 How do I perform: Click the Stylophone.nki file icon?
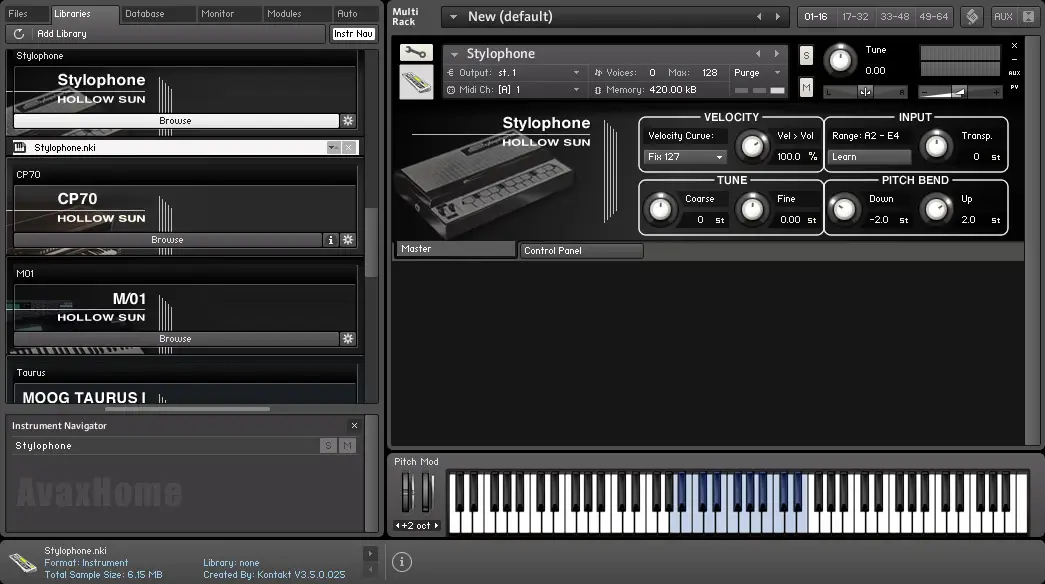pyautogui.click(x=20, y=147)
